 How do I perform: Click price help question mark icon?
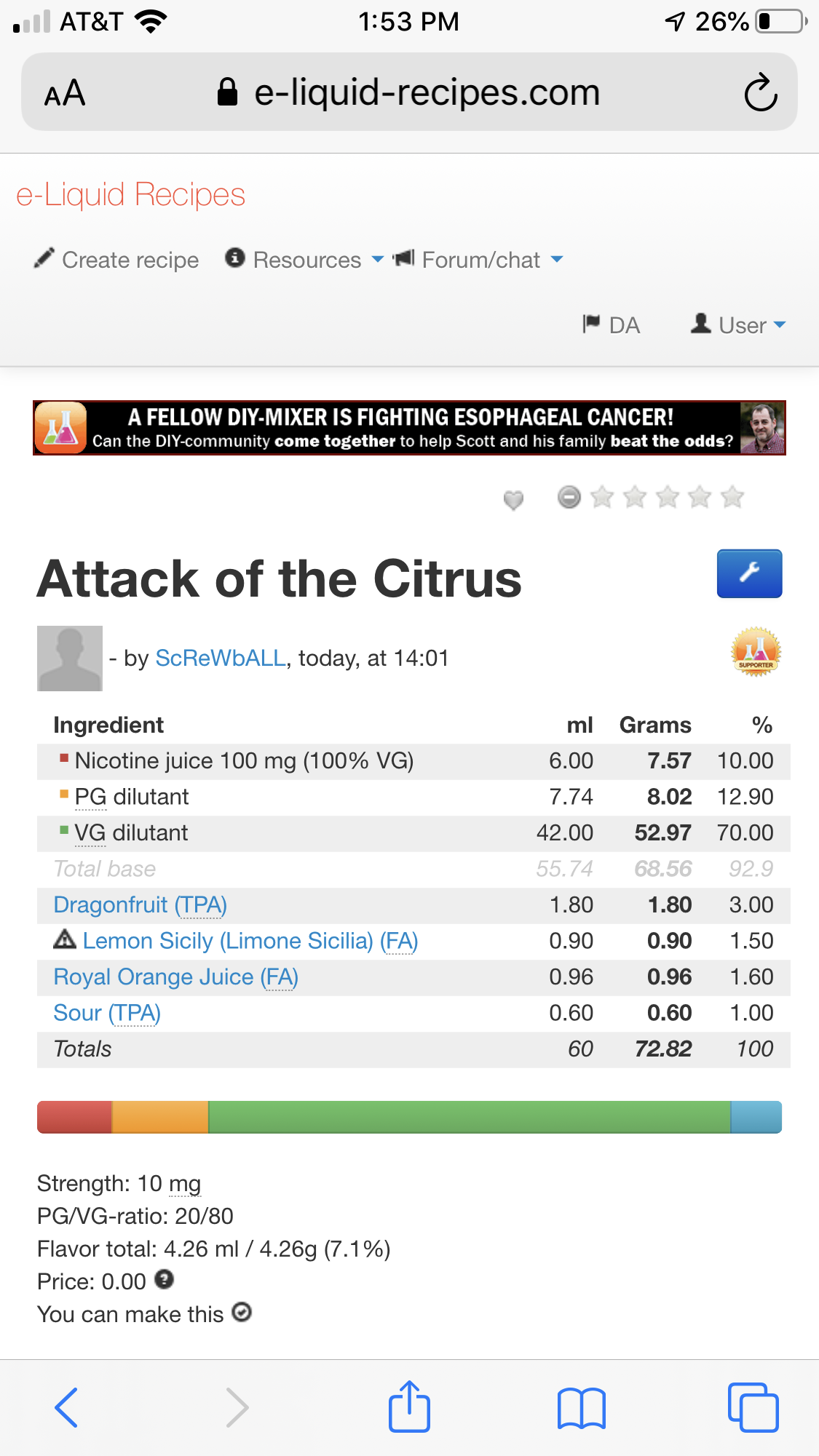165,1279
